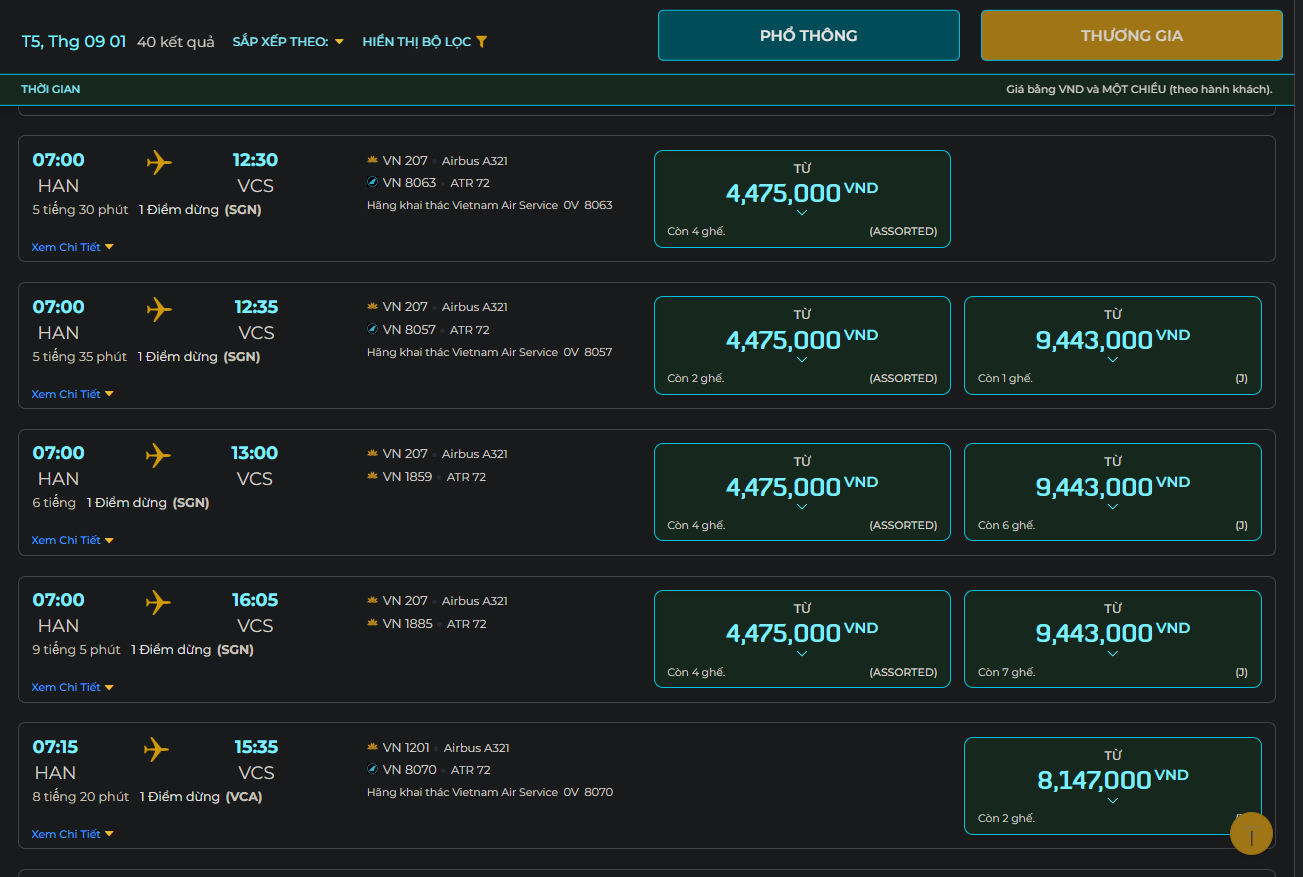Screen dimensions: 1303x877
Task: Click the Thời gian column header
Action: point(51,89)
